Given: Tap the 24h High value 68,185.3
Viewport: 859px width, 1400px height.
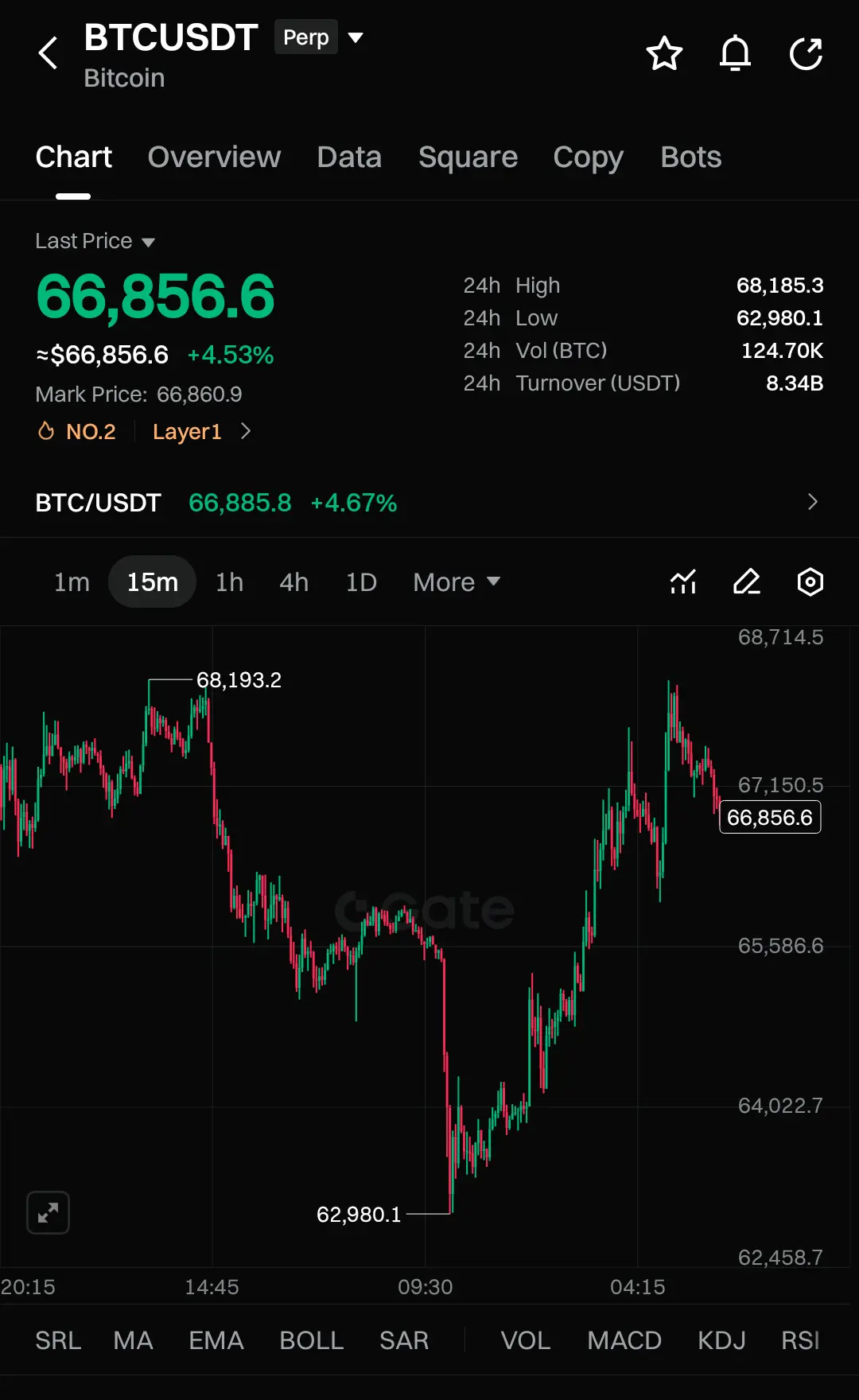Looking at the screenshot, I should [x=780, y=285].
